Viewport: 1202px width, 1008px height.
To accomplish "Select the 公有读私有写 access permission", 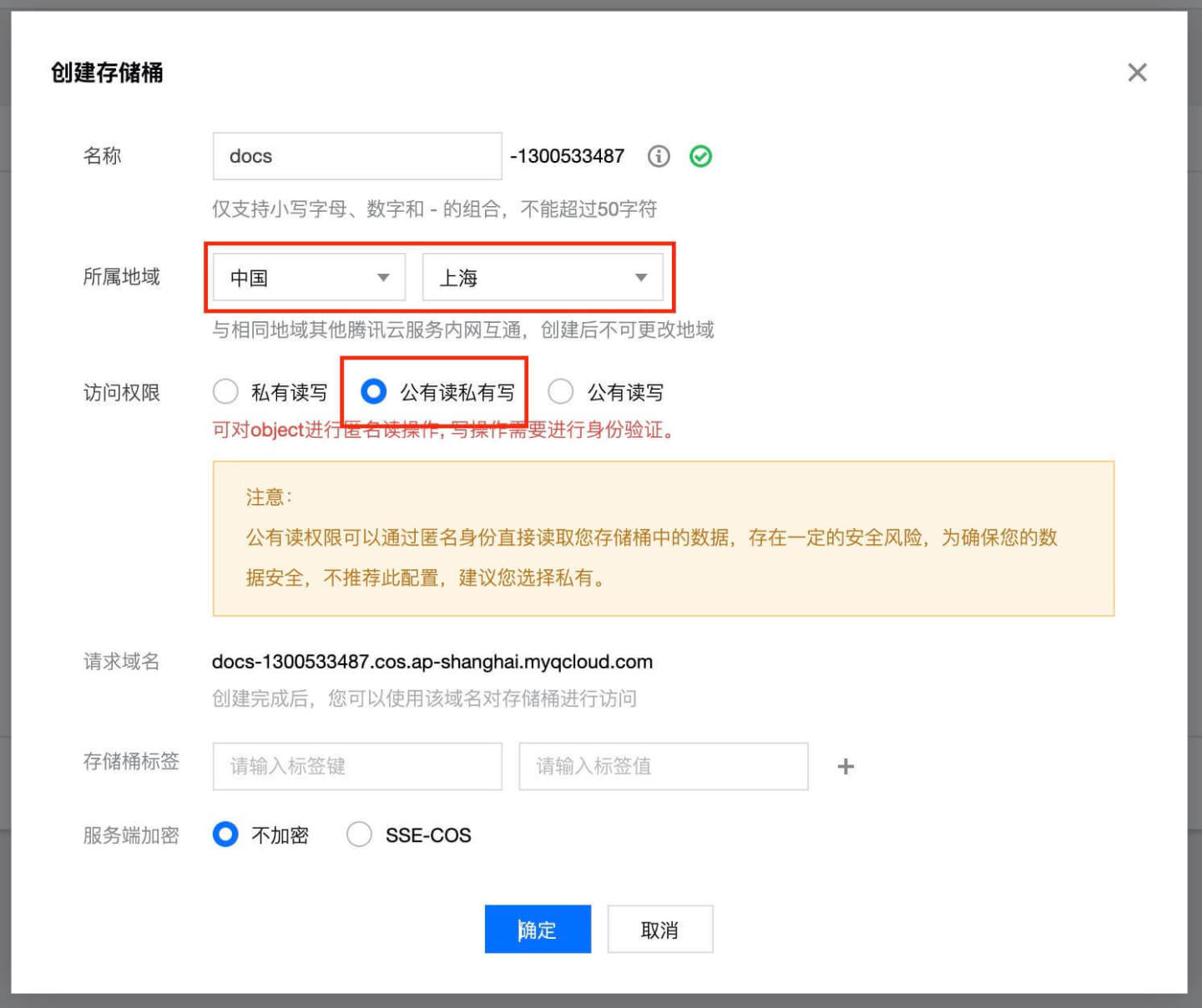I will tap(373, 391).
